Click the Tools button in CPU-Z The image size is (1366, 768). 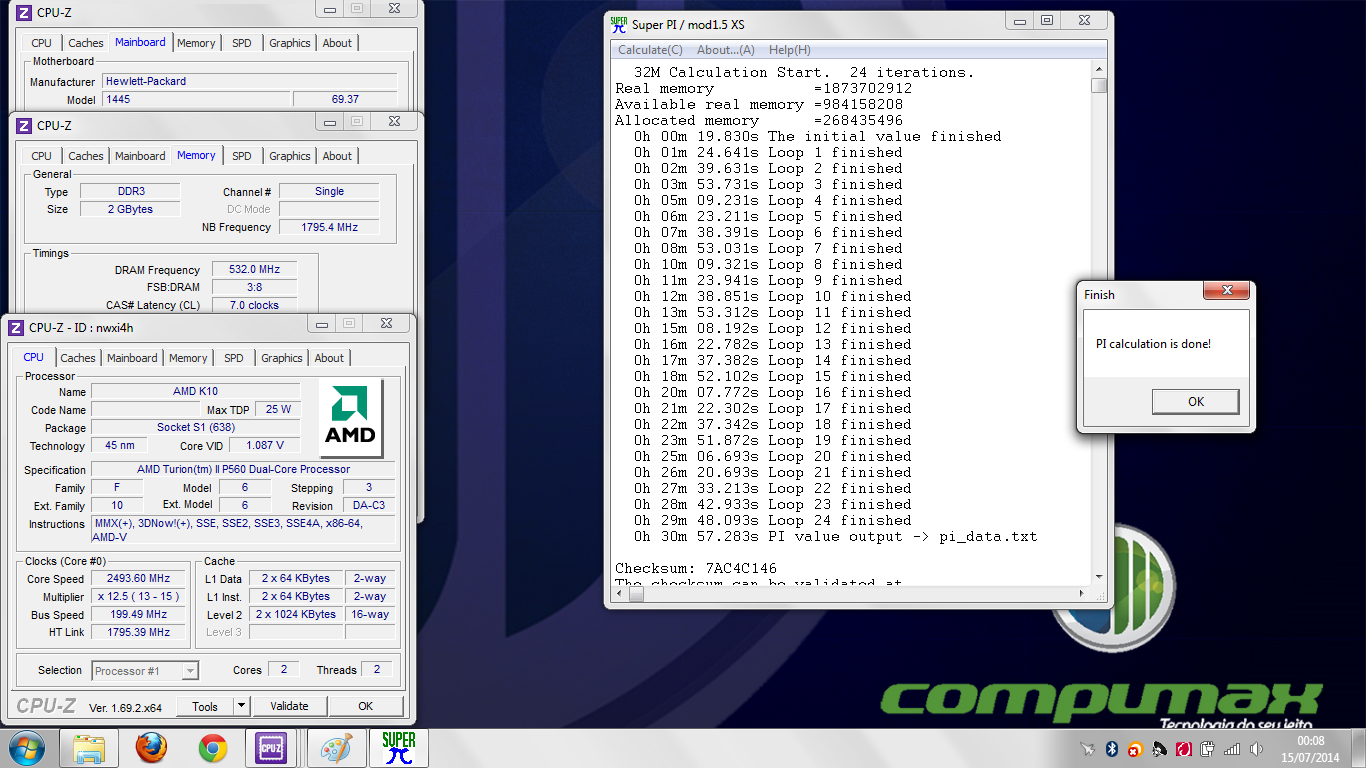coord(205,706)
